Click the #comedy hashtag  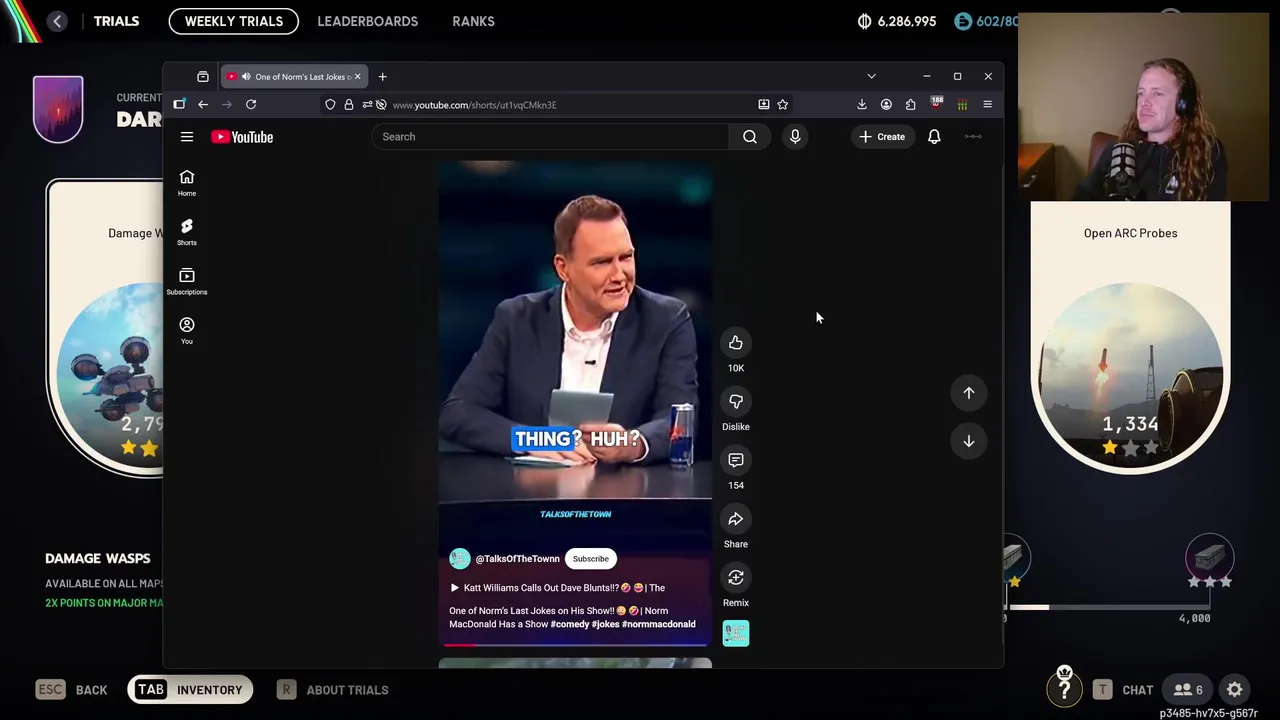coord(570,624)
